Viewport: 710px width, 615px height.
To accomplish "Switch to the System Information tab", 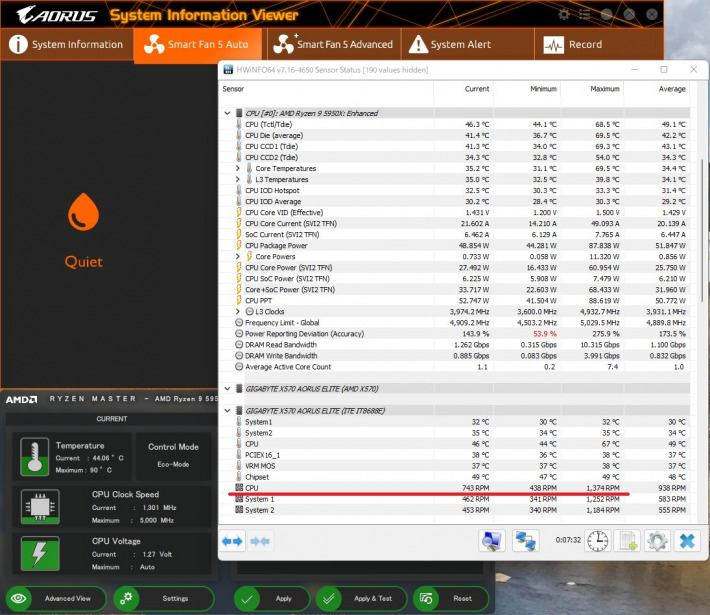I will pos(66,45).
